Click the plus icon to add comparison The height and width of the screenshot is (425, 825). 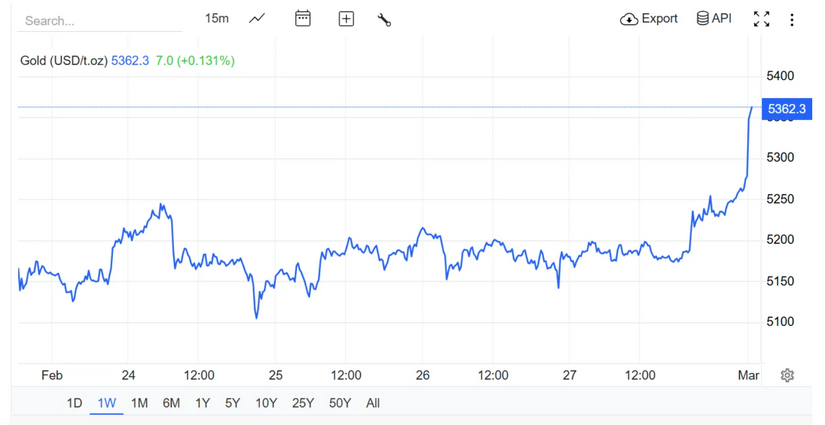pyautogui.click(x=346, y=18)
